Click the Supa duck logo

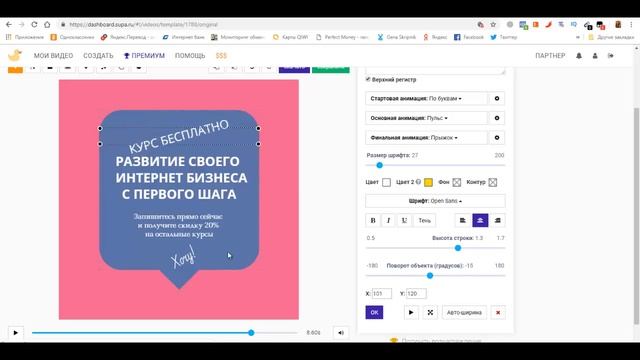pyautogui.click(x=15, y=55)
